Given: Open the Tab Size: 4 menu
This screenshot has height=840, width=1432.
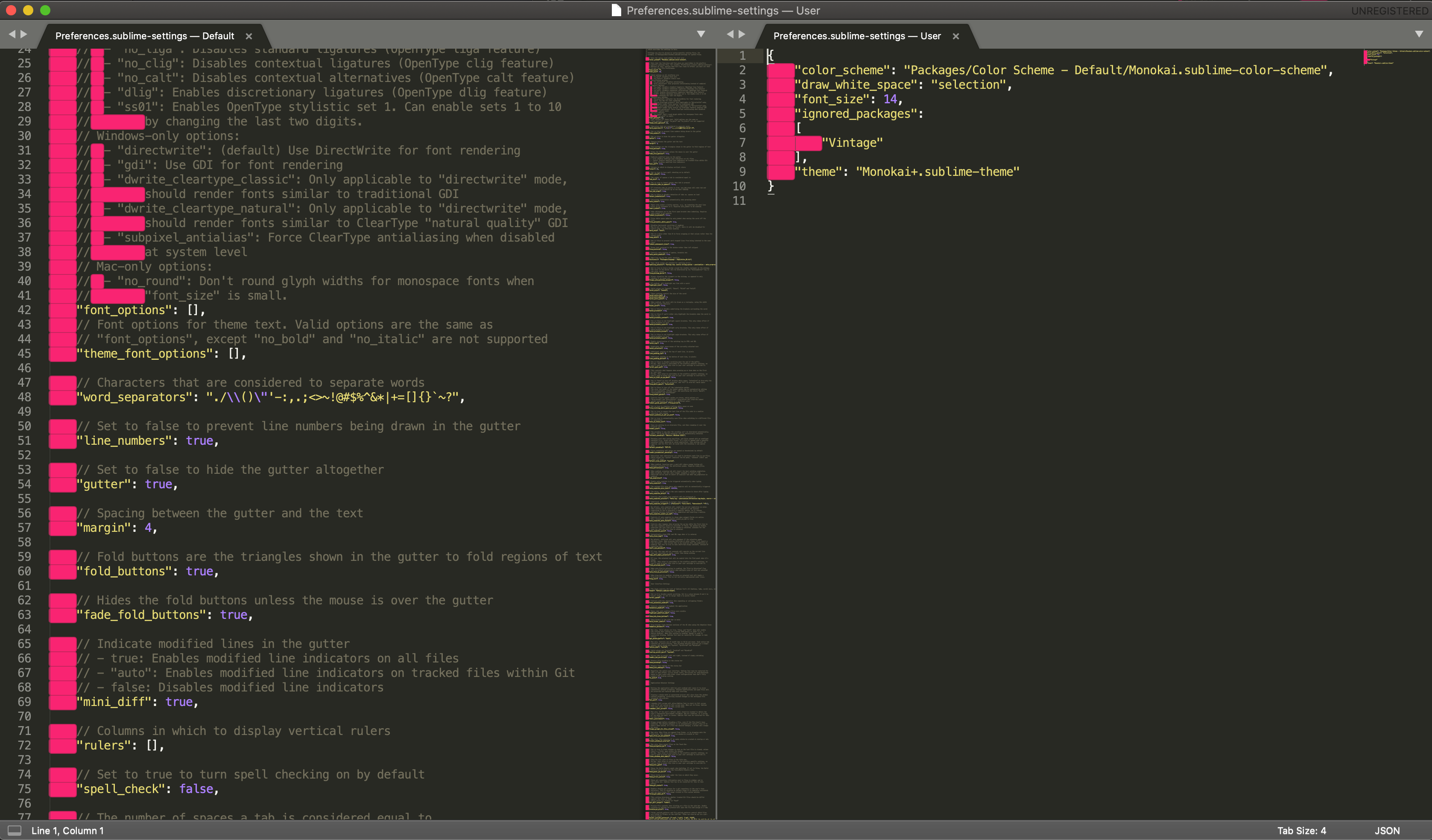Looking at the screenshot, I should click(x=1301, y=830).
